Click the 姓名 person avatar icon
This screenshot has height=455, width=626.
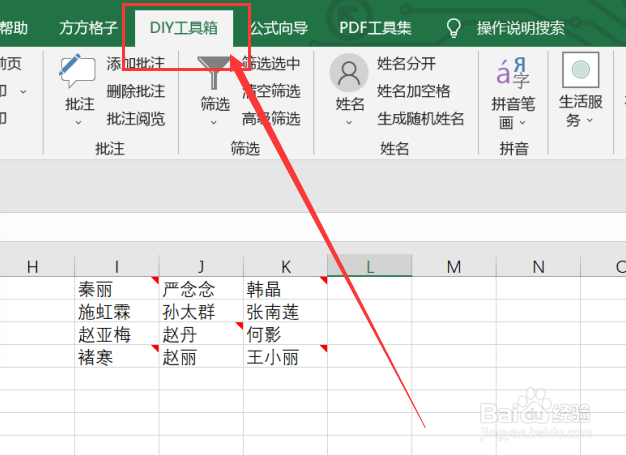(x=349, y=73)
